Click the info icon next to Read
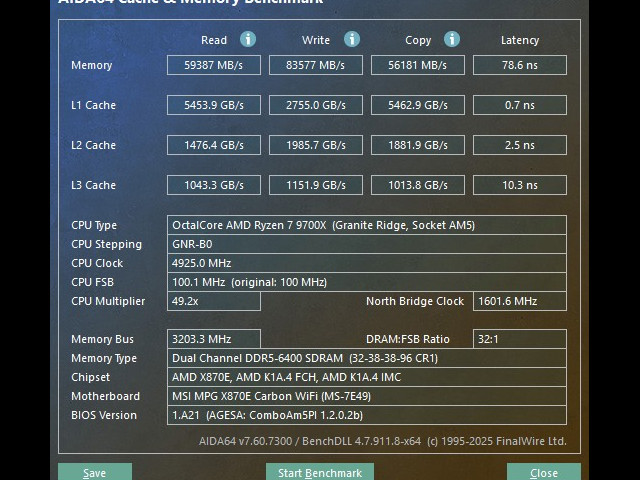Screen dimensions: 640x480 (248, 39)
